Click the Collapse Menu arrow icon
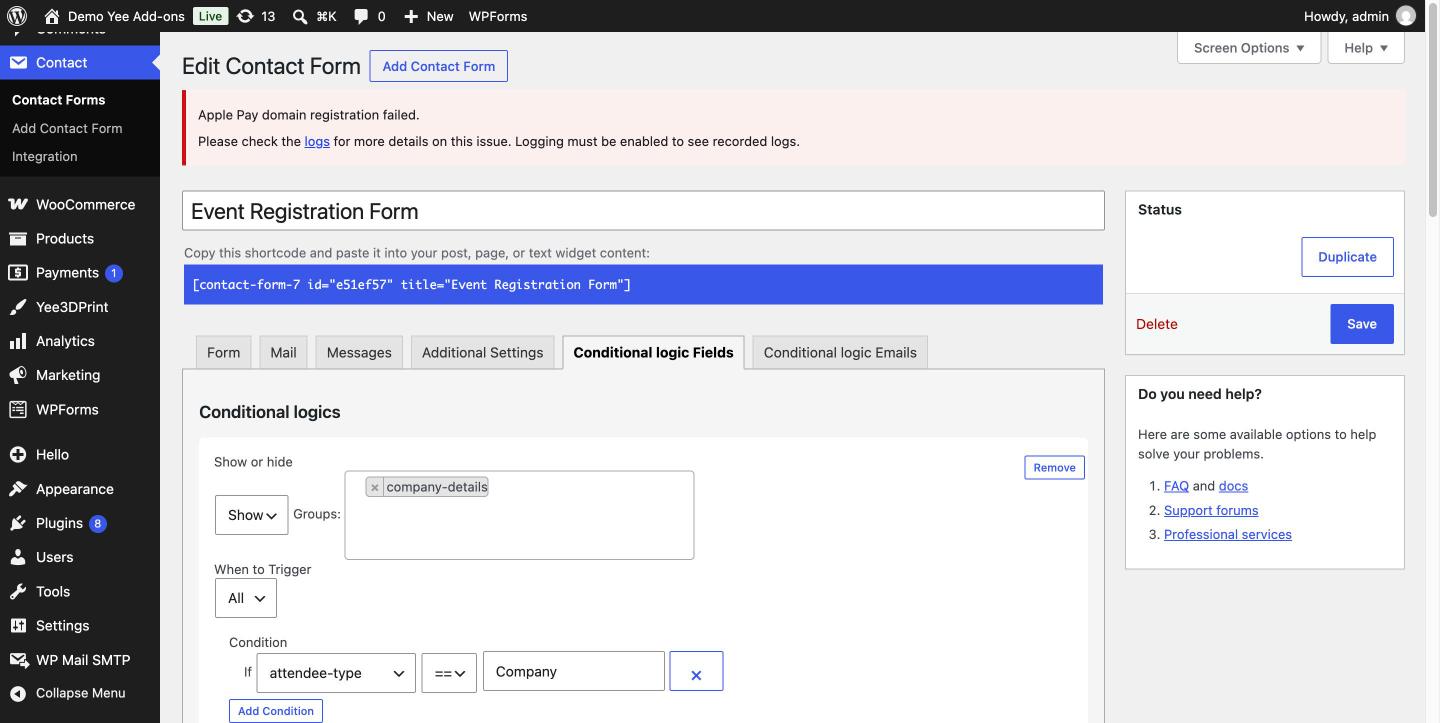The image size is (1440, 723). 18,693
